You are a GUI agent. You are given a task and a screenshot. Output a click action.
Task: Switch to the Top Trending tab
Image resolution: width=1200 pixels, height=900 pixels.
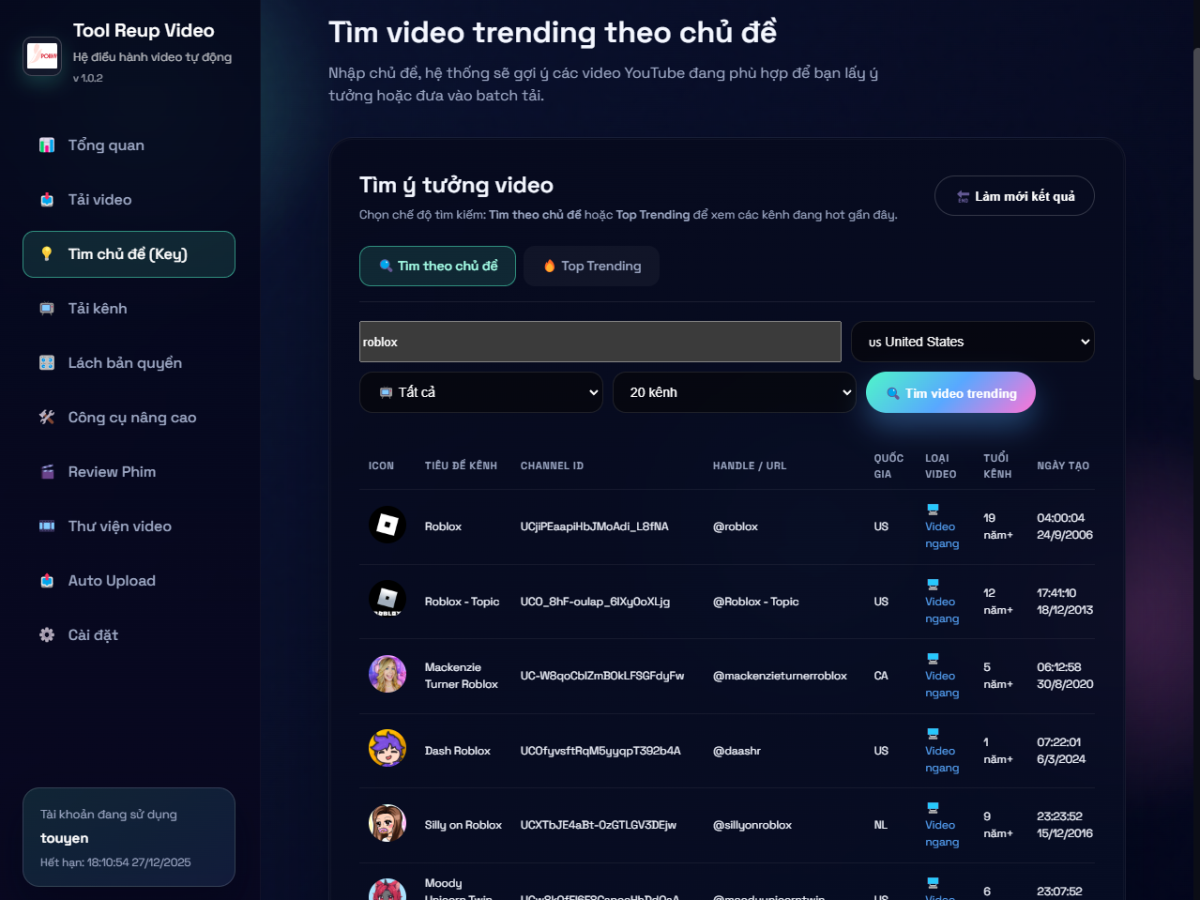(x=591, y=266)
